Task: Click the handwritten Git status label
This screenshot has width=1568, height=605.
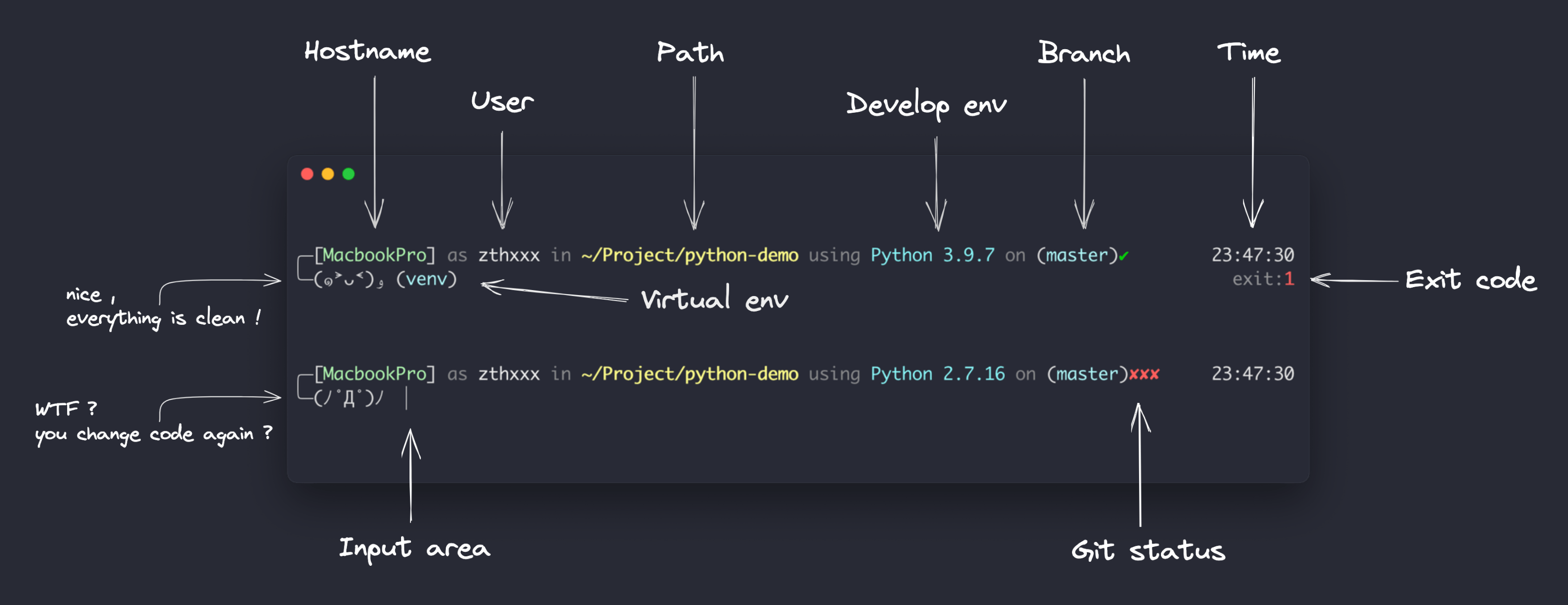Action: pos(1148,551)
